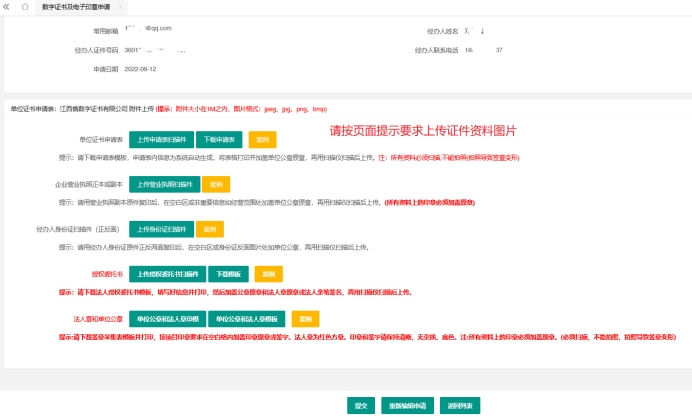This screenshot has width=692, height=417.
Task: Close the 数字证书及电子印章申请 tab
Action: [121, 6]
